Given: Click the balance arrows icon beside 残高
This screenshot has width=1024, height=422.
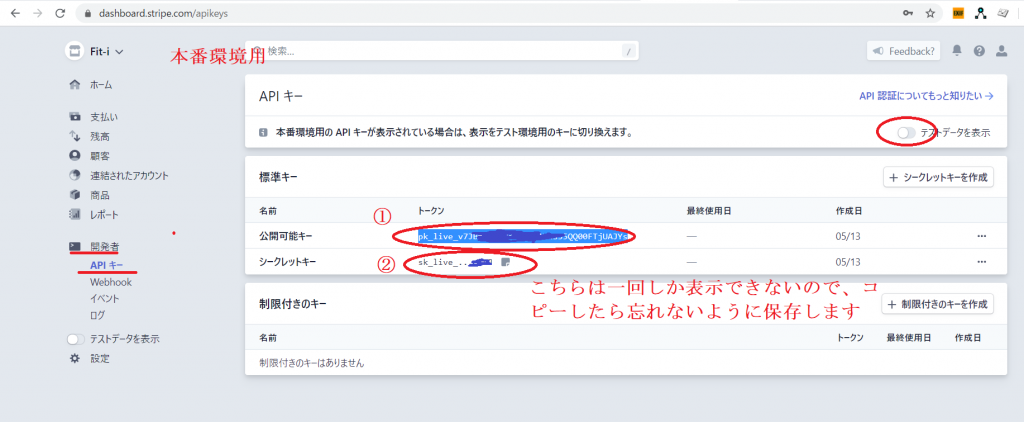Looking at the screenshot, I should 75,137.
